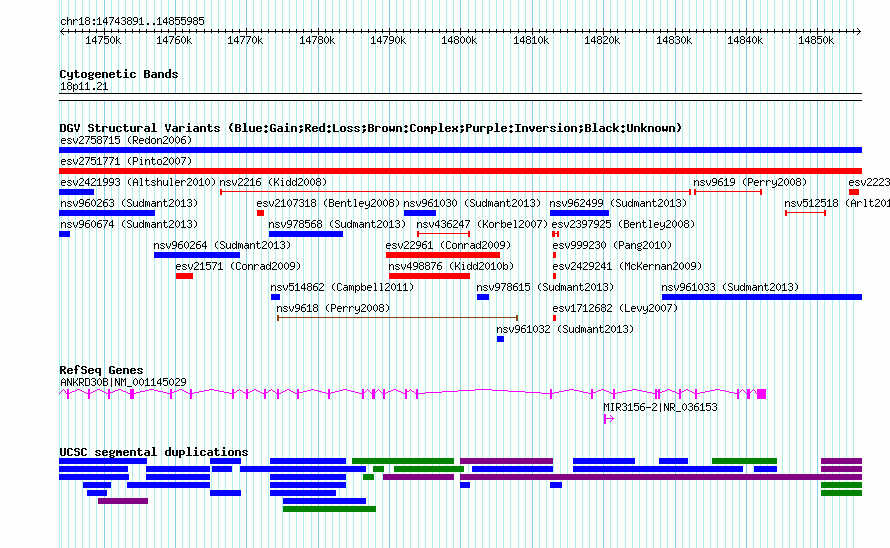
Task: Click the nsv514862 (Campbell2011) label
Action: tap(342, 287)
